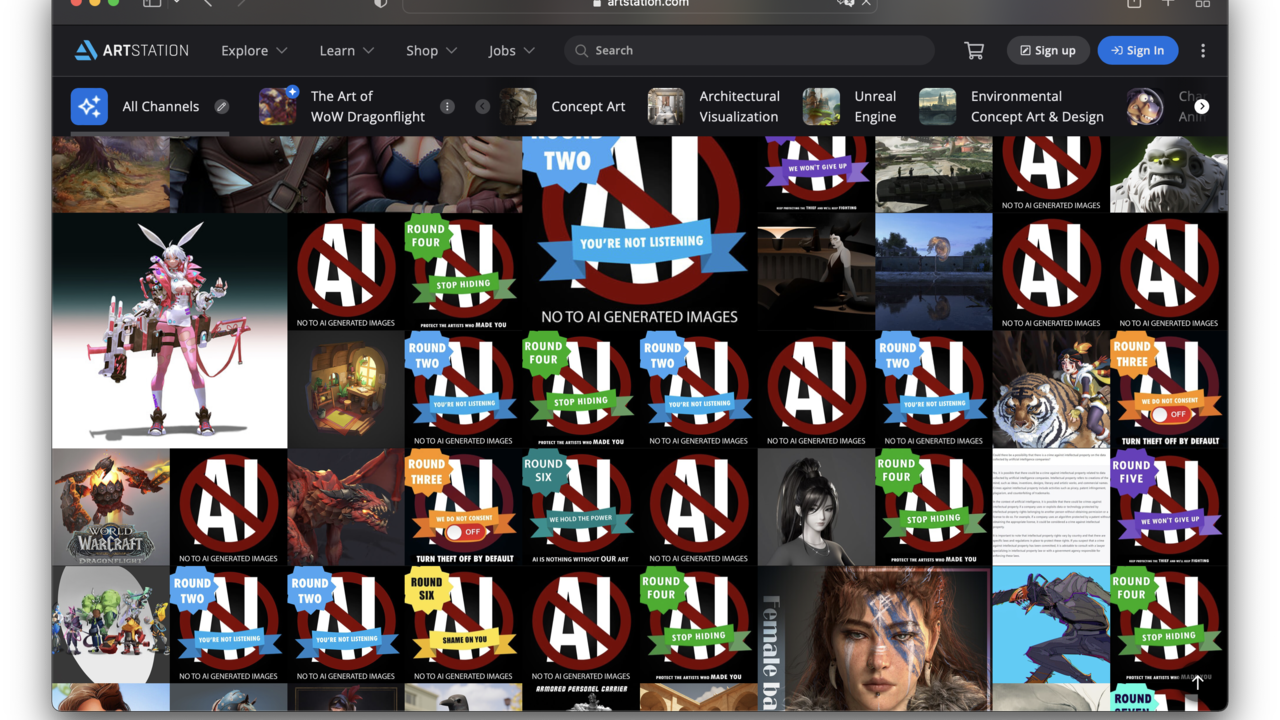Expand the Explore dropdown menu
Screen dimensions: 1280x720
[x=254, y=51]
